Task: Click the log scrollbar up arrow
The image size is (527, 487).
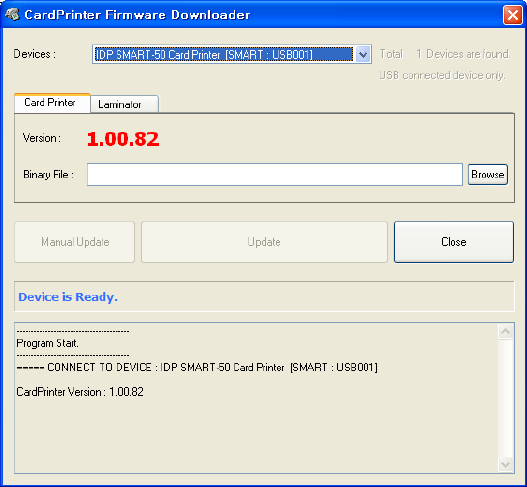Action: [505, 332]
